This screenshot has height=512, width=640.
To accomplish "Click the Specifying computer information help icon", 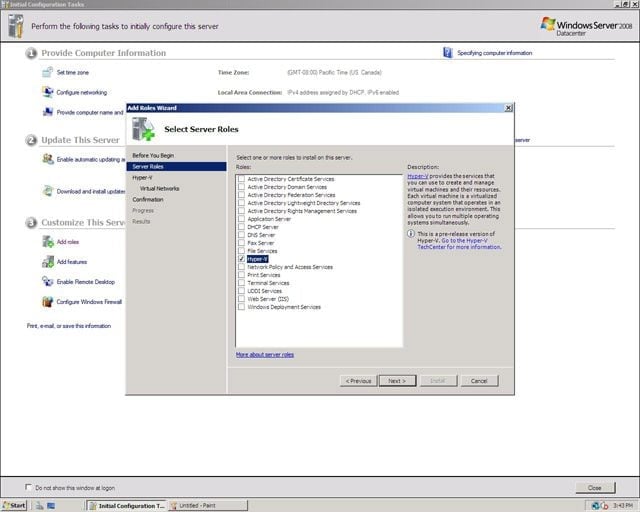I will click(x=448, y=53).
